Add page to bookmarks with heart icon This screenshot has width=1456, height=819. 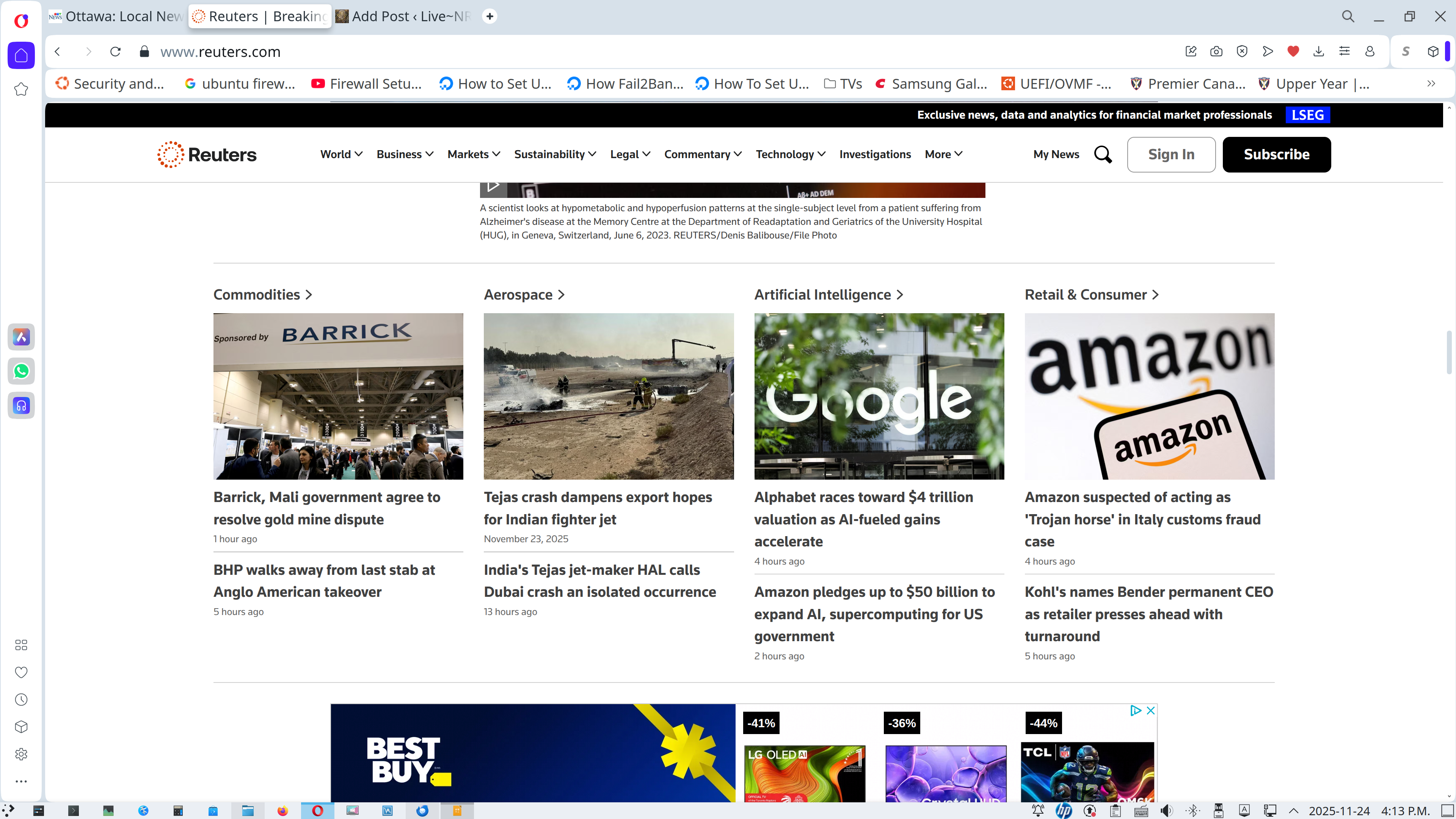[x=1293, y=52]
